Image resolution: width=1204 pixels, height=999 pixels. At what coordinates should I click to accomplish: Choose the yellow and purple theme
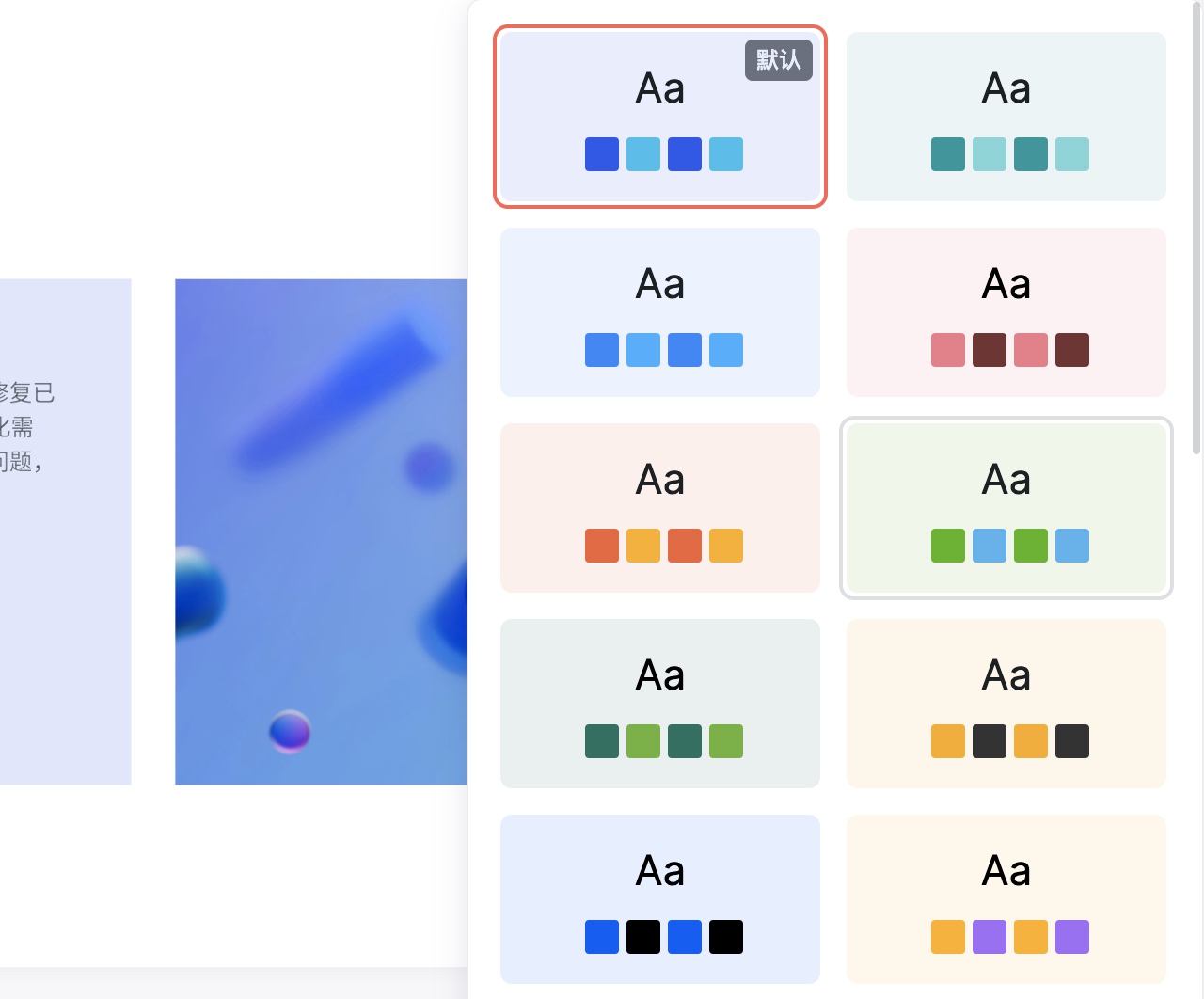coord(1006,899)
